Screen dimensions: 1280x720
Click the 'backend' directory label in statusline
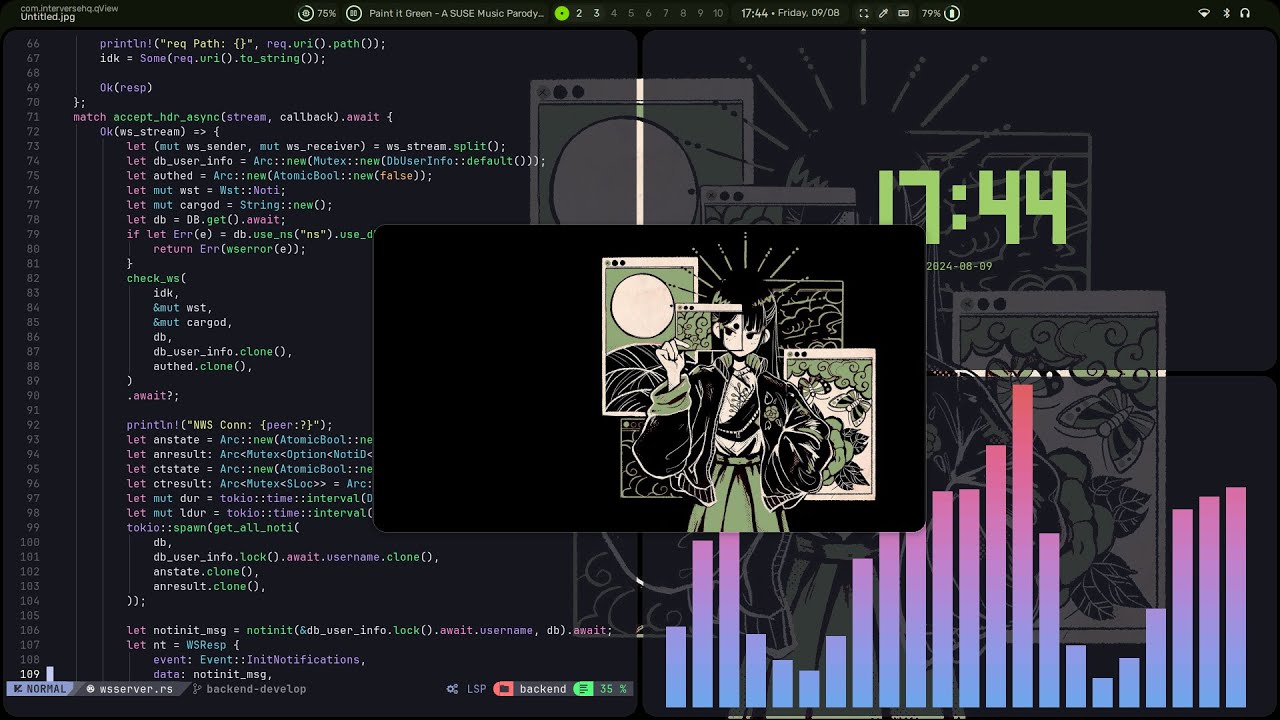click(x=543, y=689)
